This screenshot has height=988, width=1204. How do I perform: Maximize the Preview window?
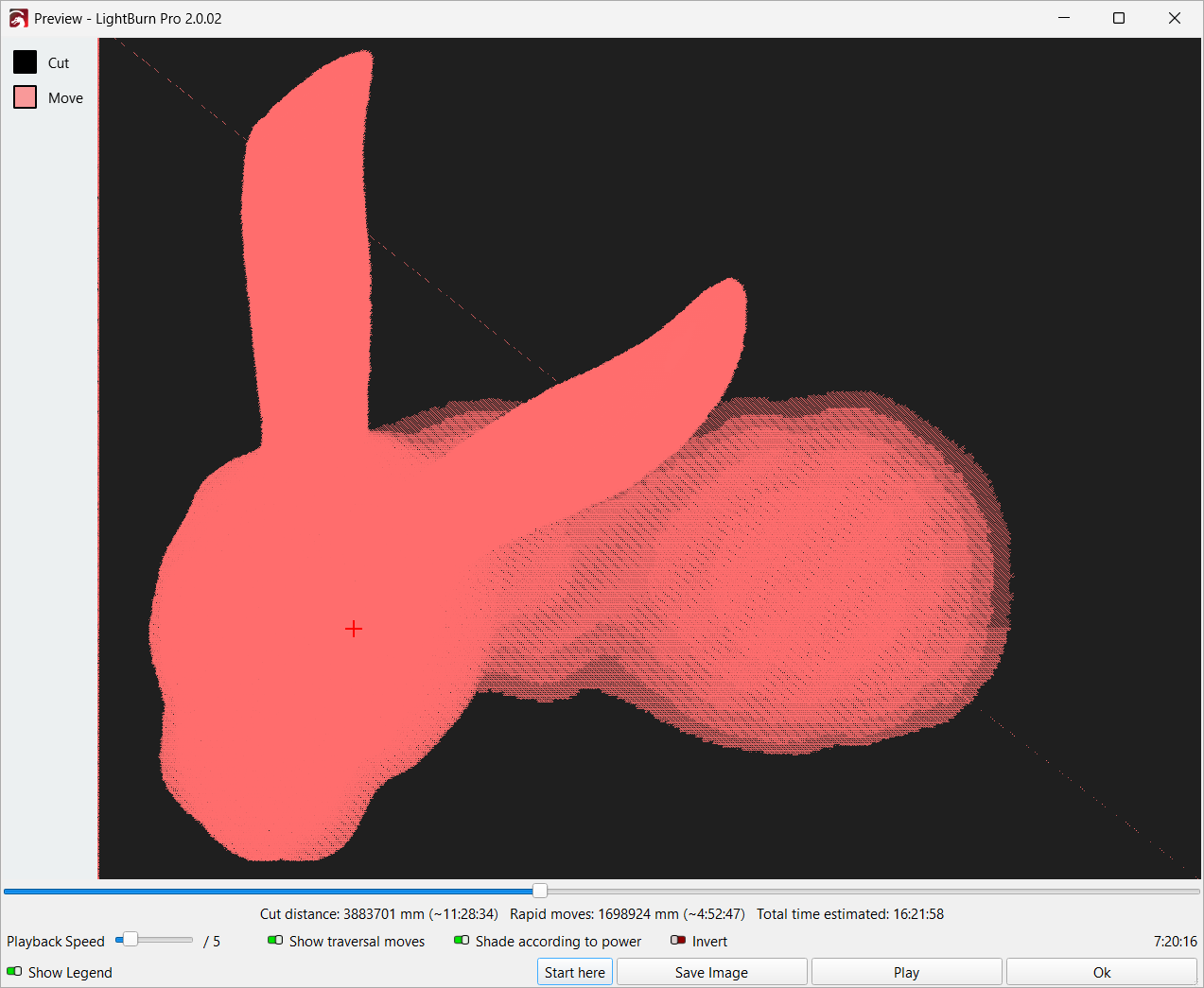(x=1119, y=18)
